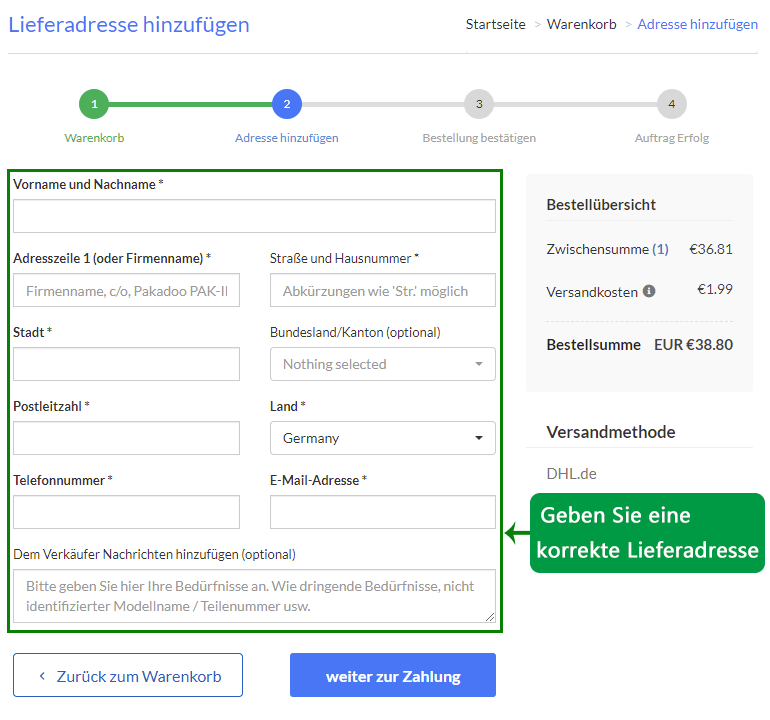Image resolution: width=770 pixels, height=720 pixels.
Task: Open the Land dropdown showing Germany
Action: tap(382, 438)
